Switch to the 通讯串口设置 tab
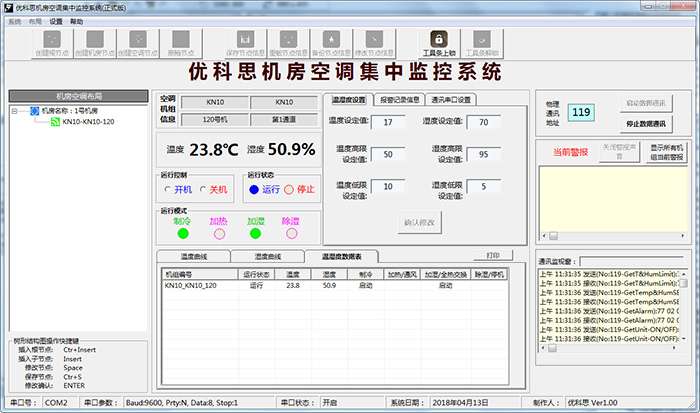 pyautogui.click(x=451, y=99)
